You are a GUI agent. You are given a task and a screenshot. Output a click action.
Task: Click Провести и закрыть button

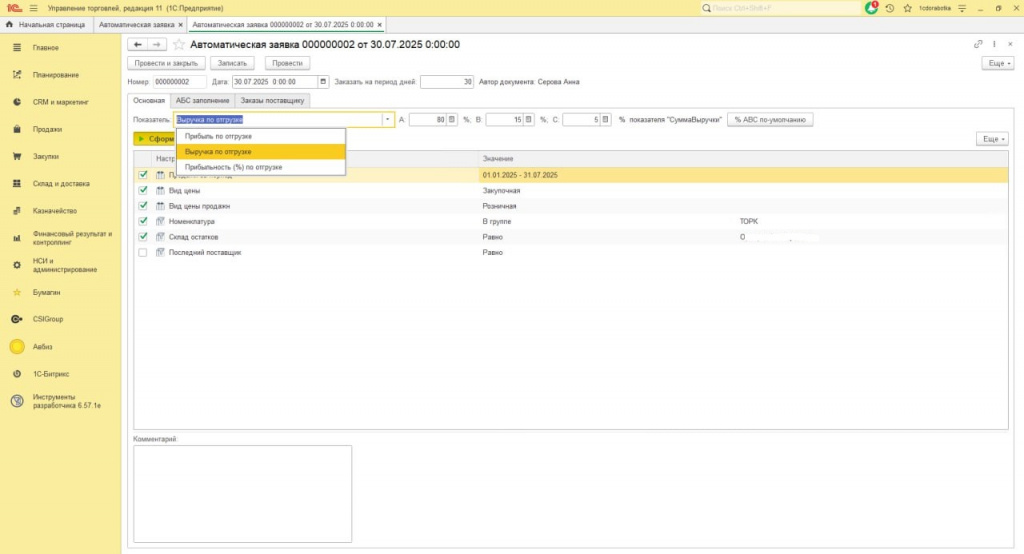coord(167,63)
